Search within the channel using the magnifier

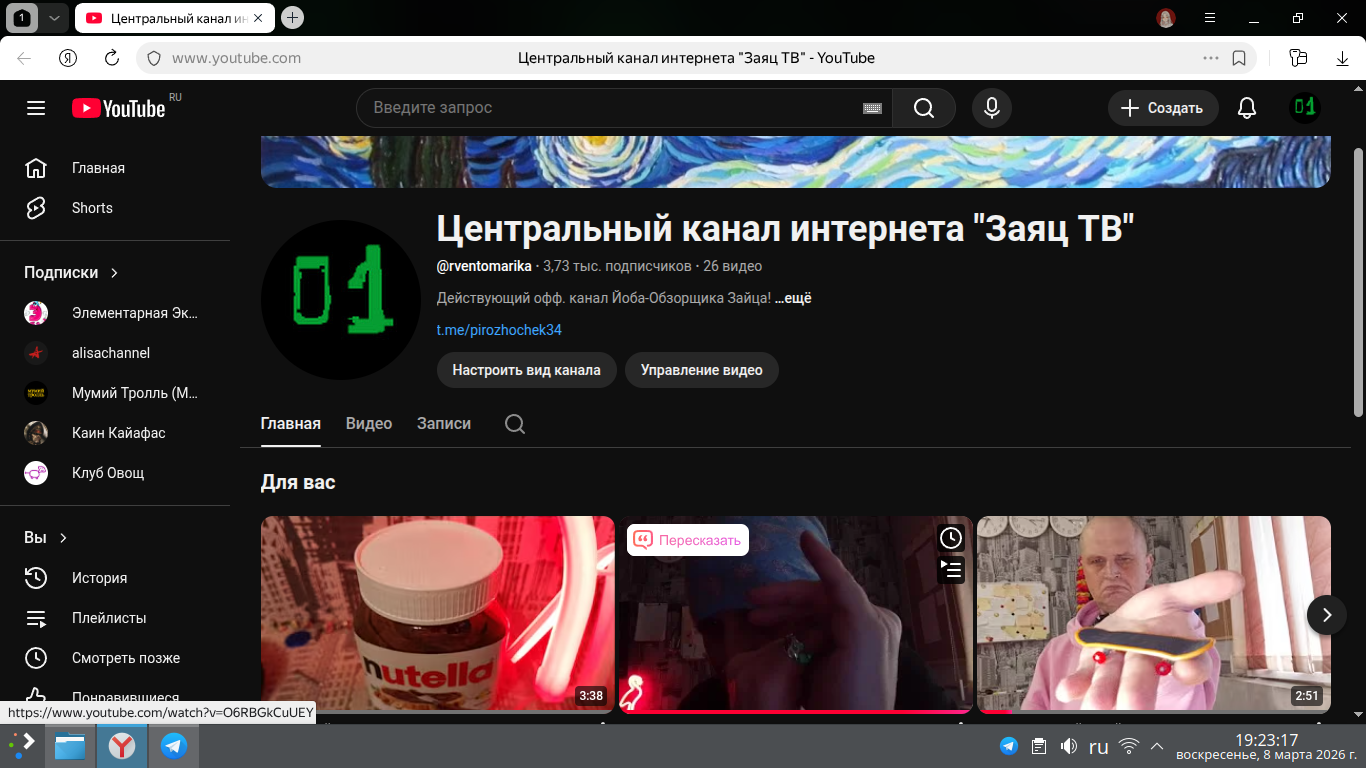tap(515, 424)
